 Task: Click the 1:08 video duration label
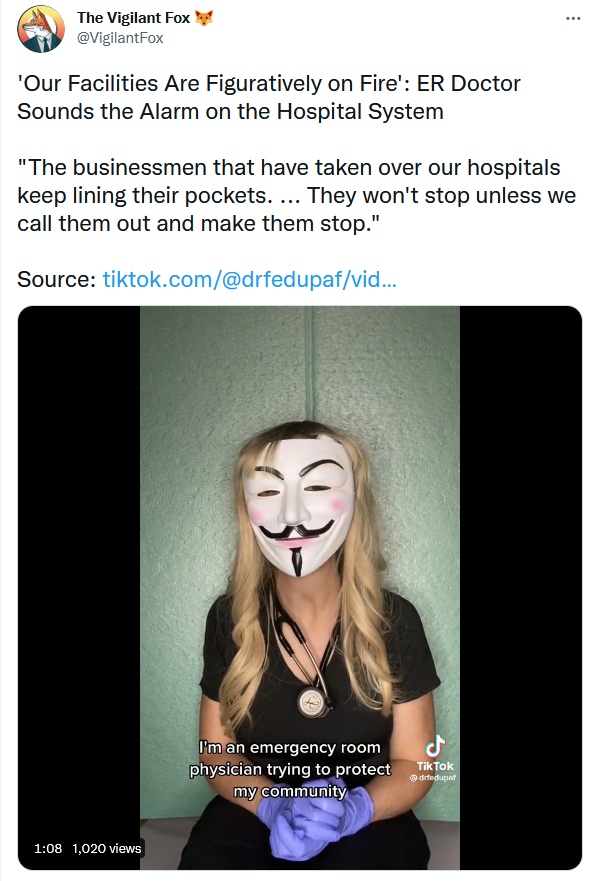click(x=48, y=848)
